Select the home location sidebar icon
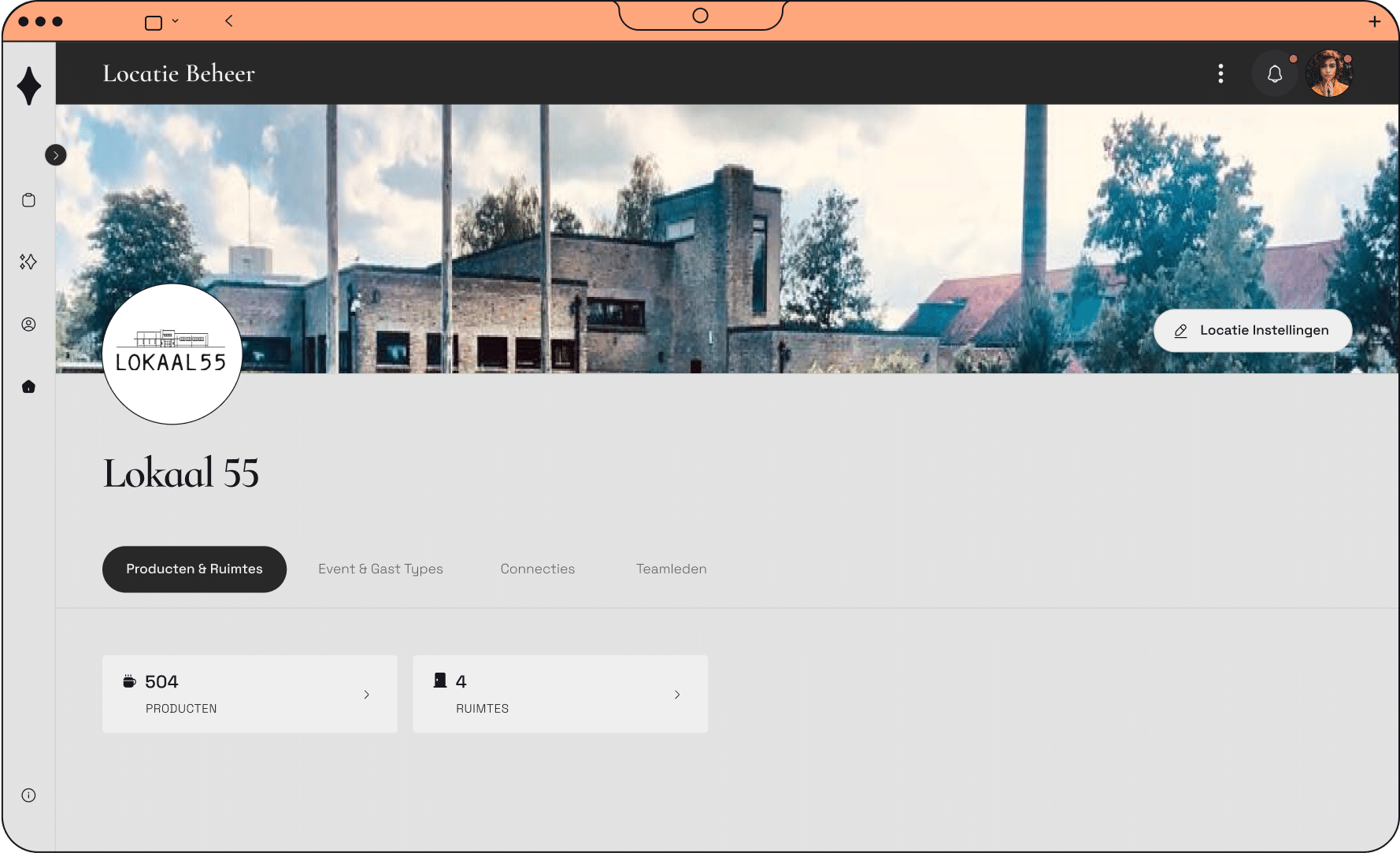Image resolution: width=1400 pixels, height=853 pixels. [28, 387]
